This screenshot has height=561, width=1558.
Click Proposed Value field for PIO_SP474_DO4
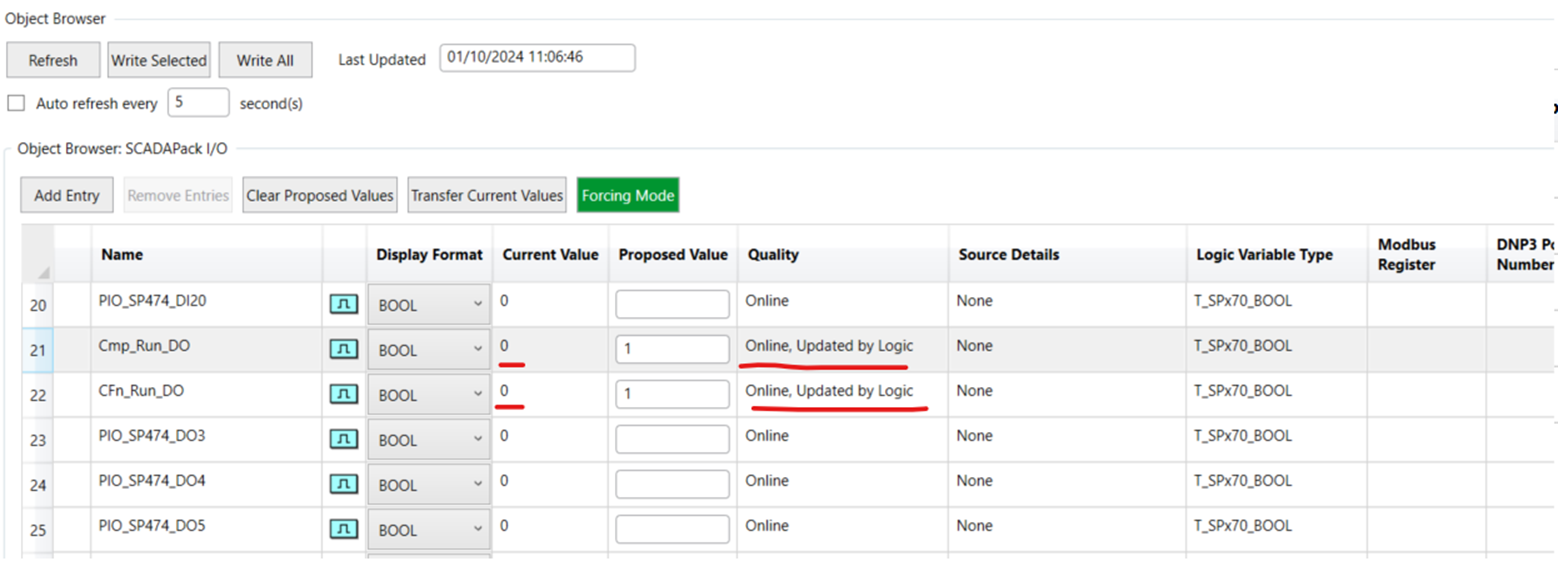tap(672, 484)
